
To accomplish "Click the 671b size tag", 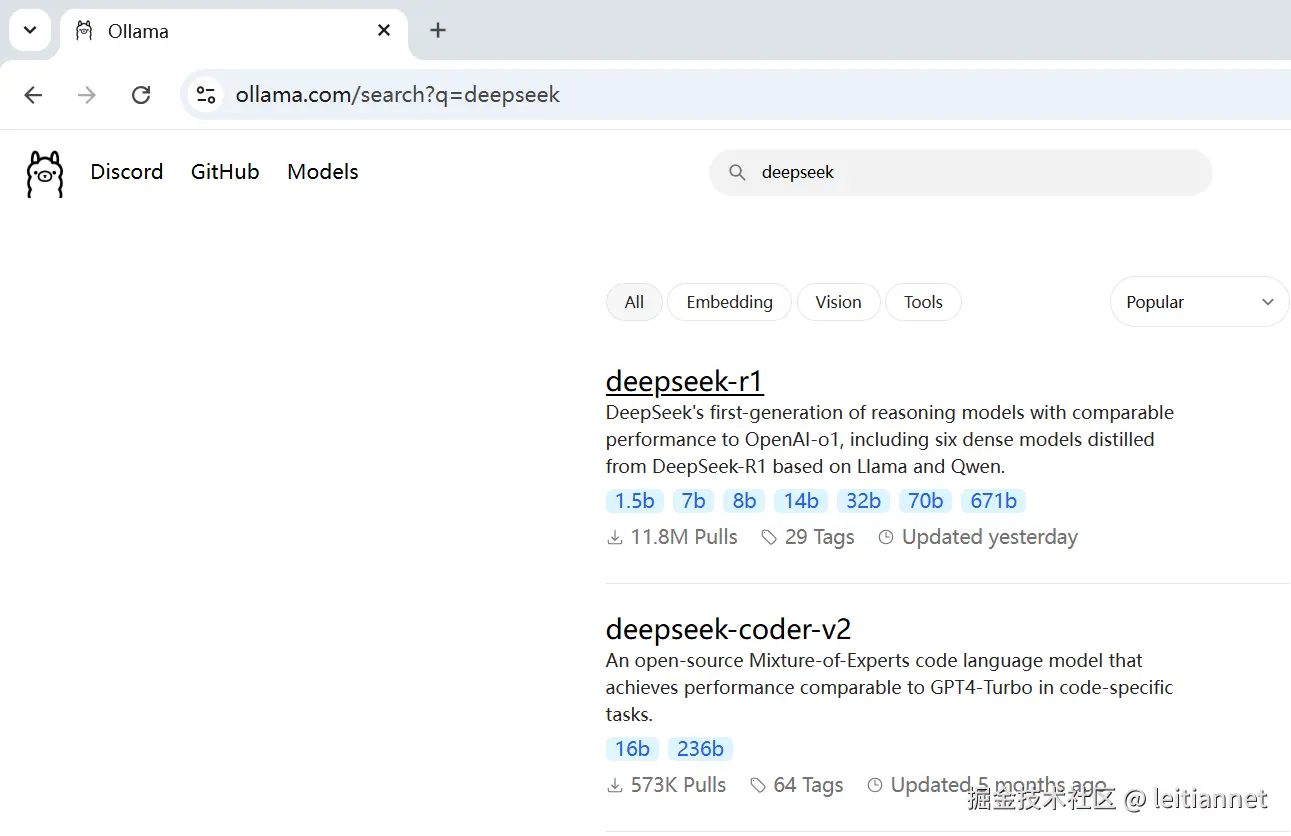I will tap(994, 501).
